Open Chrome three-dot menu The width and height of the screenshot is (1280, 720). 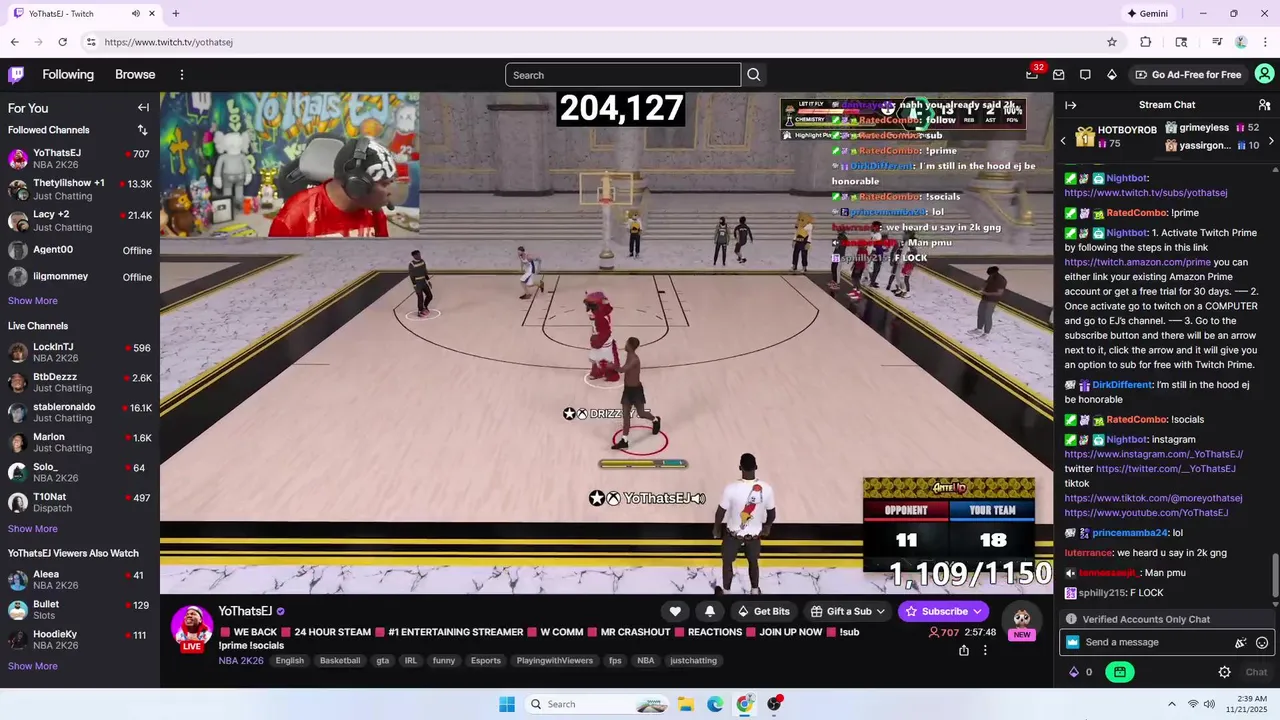1265,42
